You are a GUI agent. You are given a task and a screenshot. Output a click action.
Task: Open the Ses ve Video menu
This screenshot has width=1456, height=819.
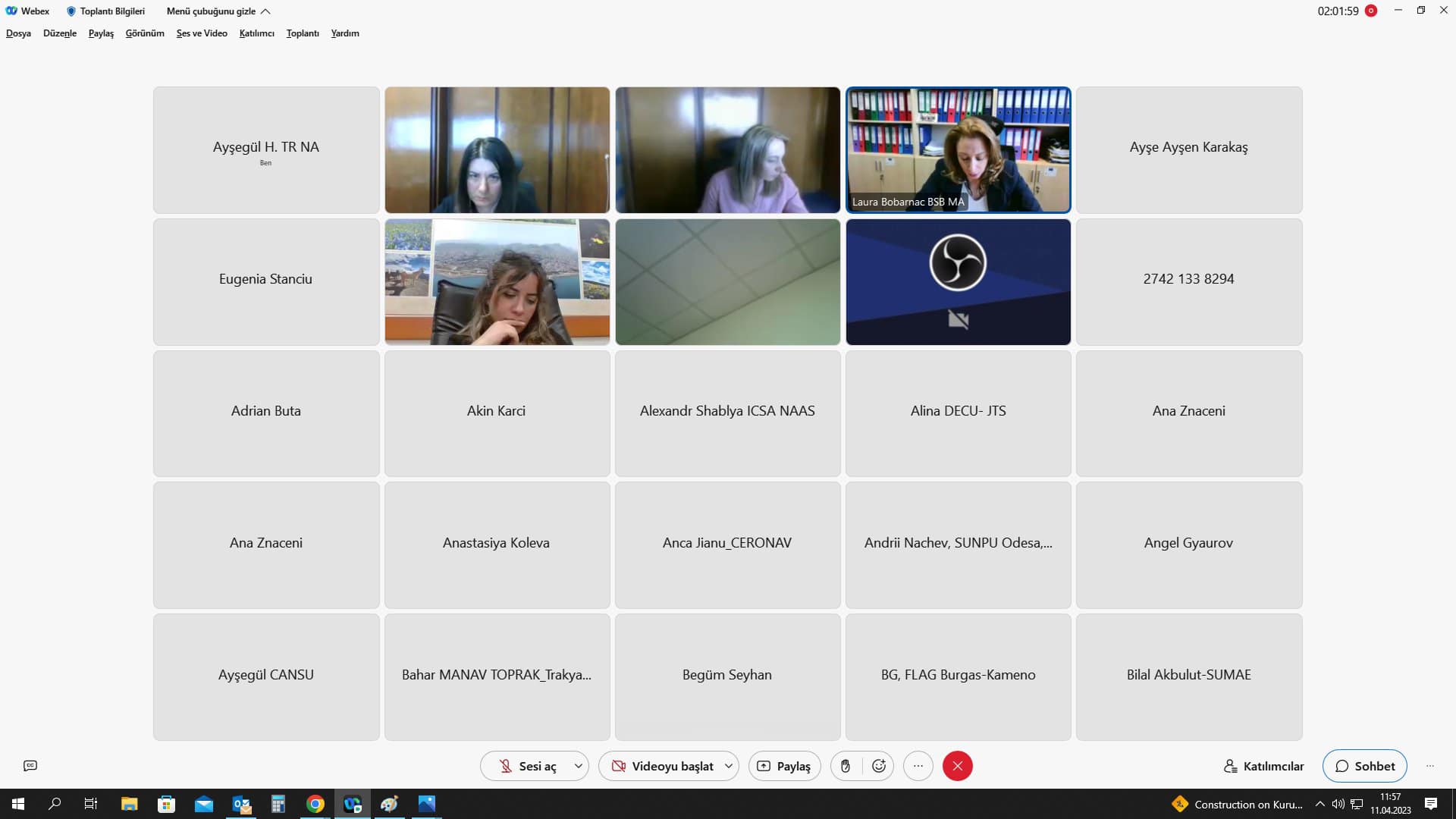point(202,33)
